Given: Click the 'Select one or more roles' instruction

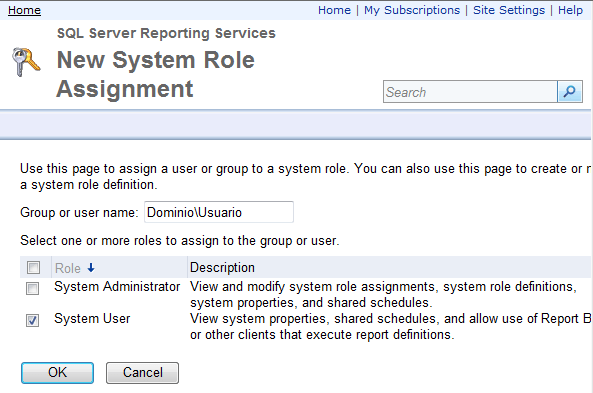Looking at the screenshot, I should tap(180, 241).
